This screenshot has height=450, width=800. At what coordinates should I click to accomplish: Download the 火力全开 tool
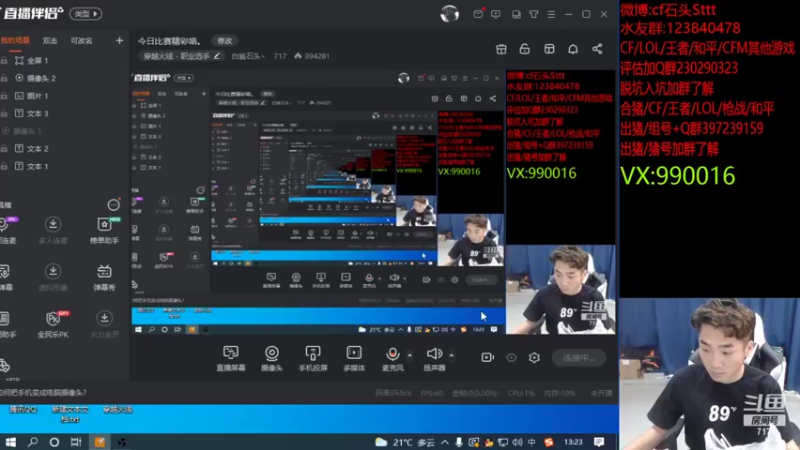[x=105, y=324]
